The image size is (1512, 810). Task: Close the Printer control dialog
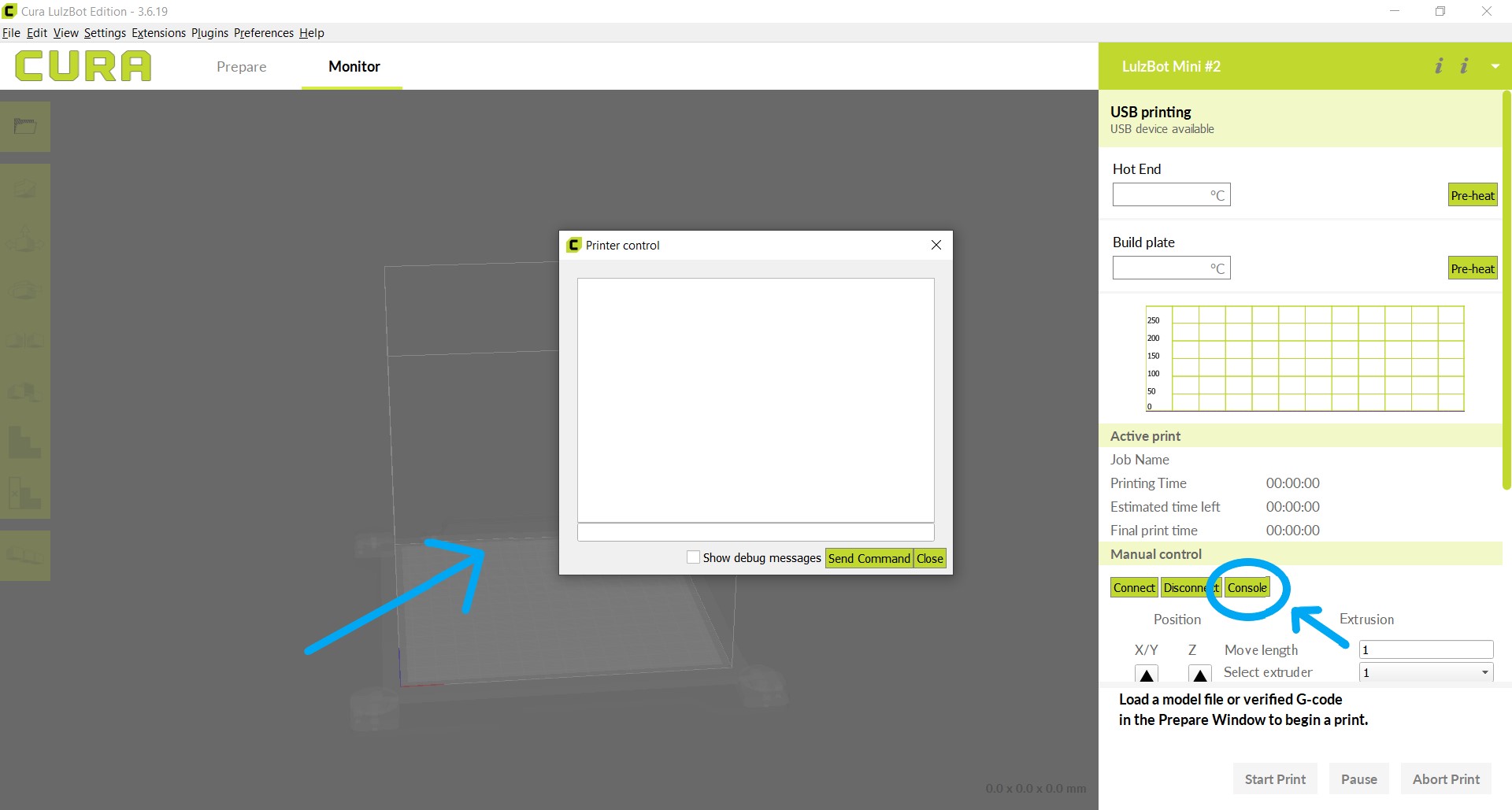936,245
